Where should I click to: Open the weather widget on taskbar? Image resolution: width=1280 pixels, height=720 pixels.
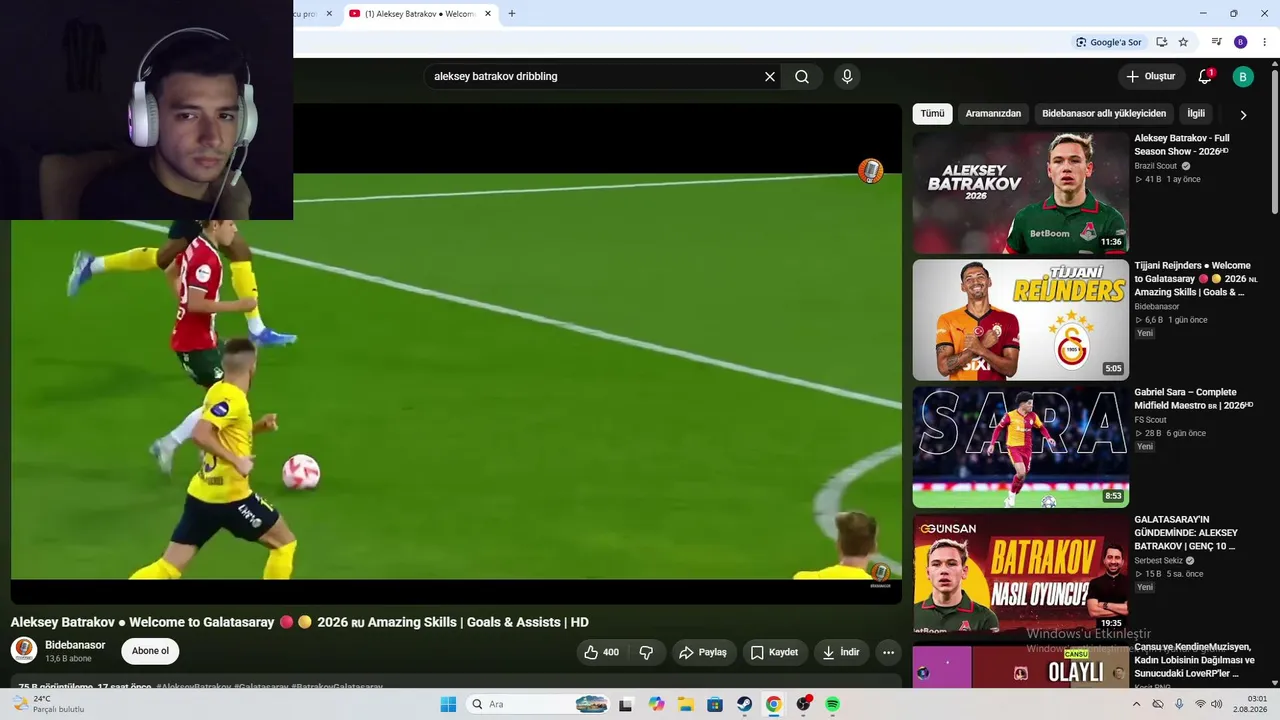click(x=48, y=704)
